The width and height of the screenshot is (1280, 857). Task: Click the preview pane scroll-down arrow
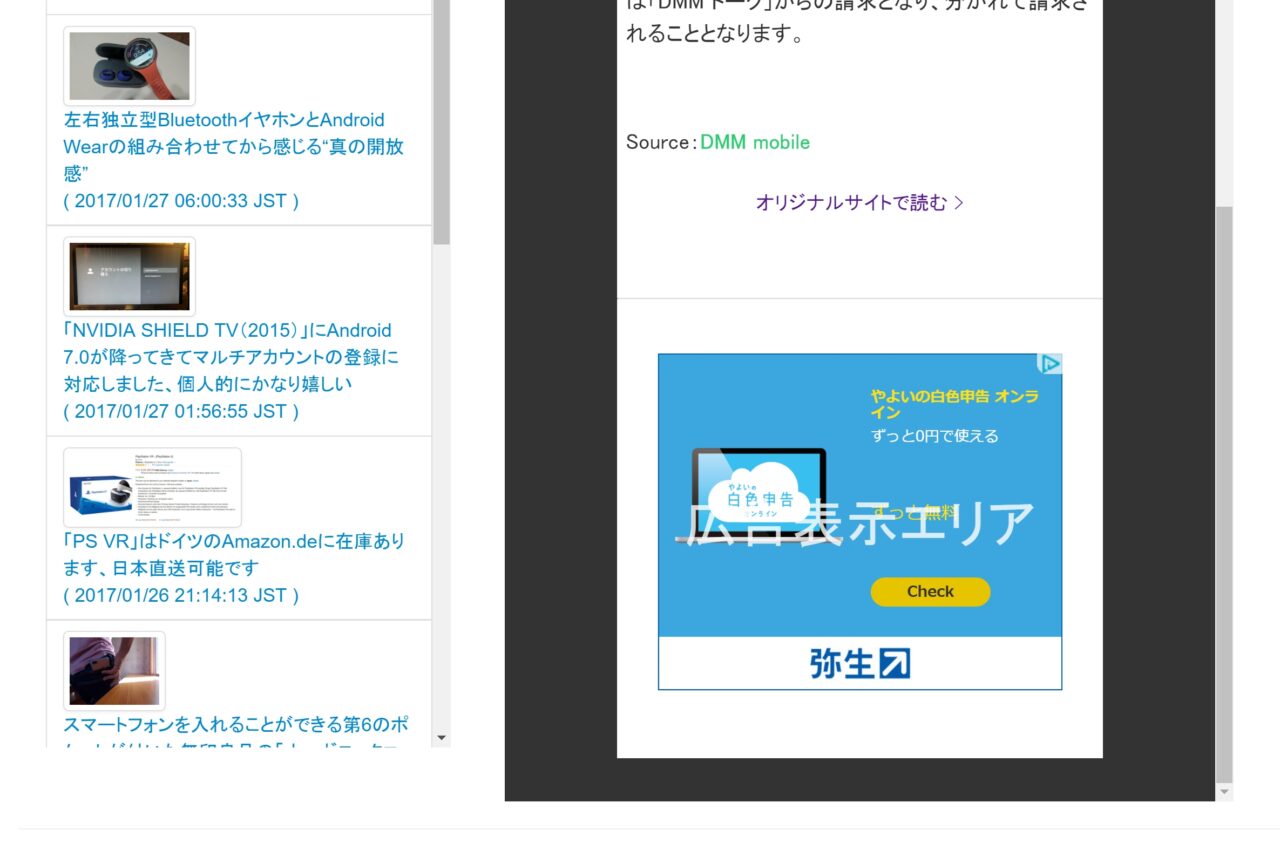[x=1224, y=792]
